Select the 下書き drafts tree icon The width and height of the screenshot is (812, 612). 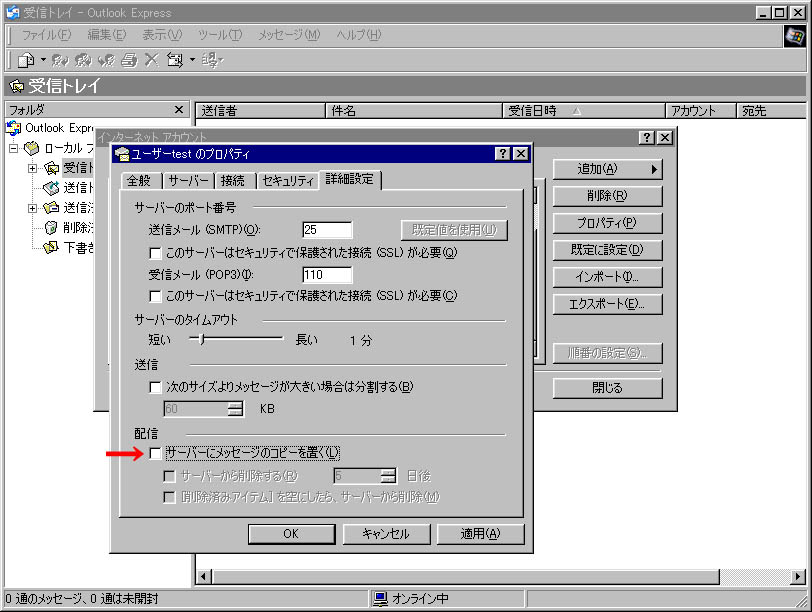pos(51,247)
